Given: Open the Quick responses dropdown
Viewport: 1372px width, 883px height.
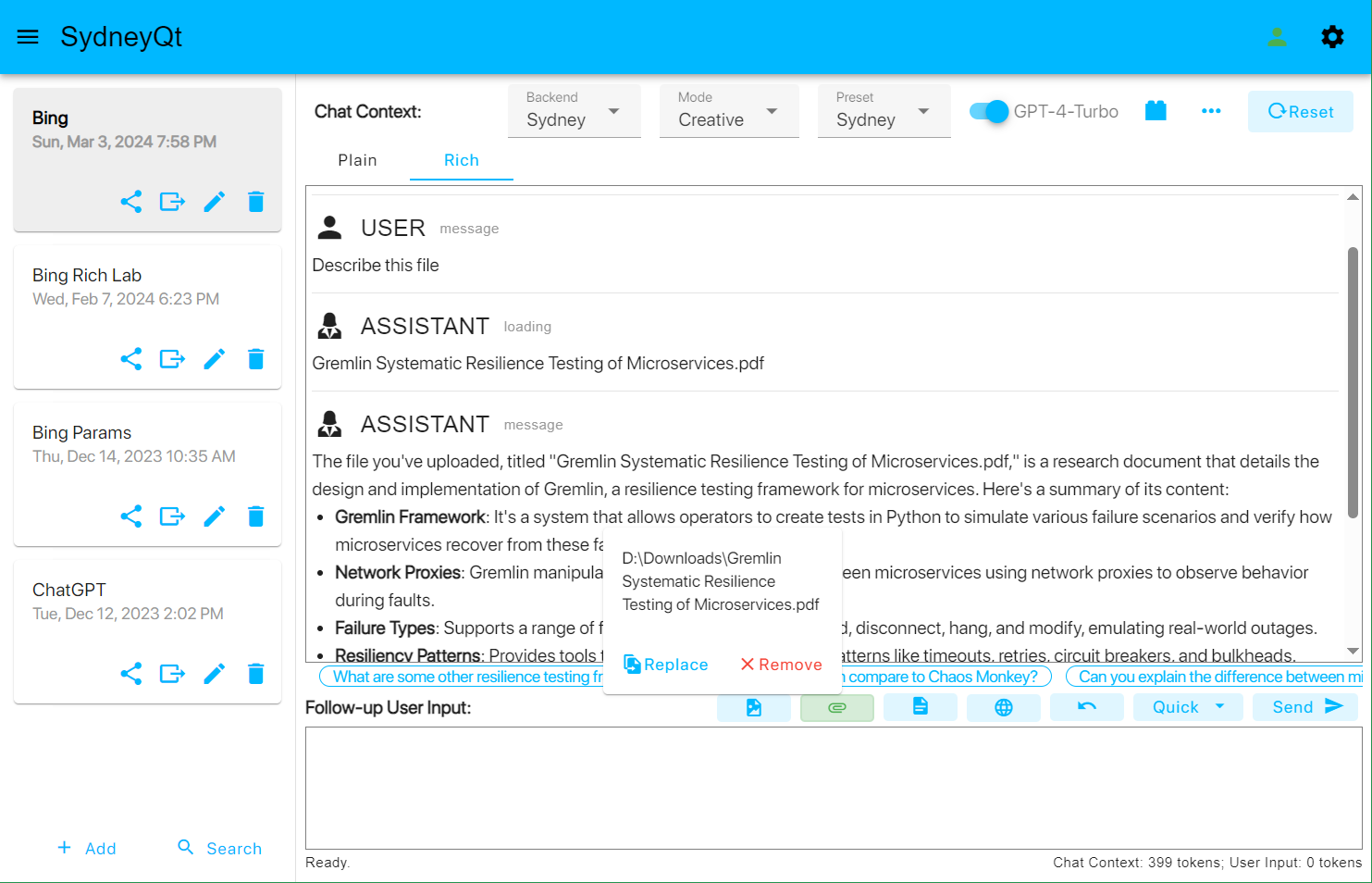Looking at the screenshot, I should (1188, 707).
